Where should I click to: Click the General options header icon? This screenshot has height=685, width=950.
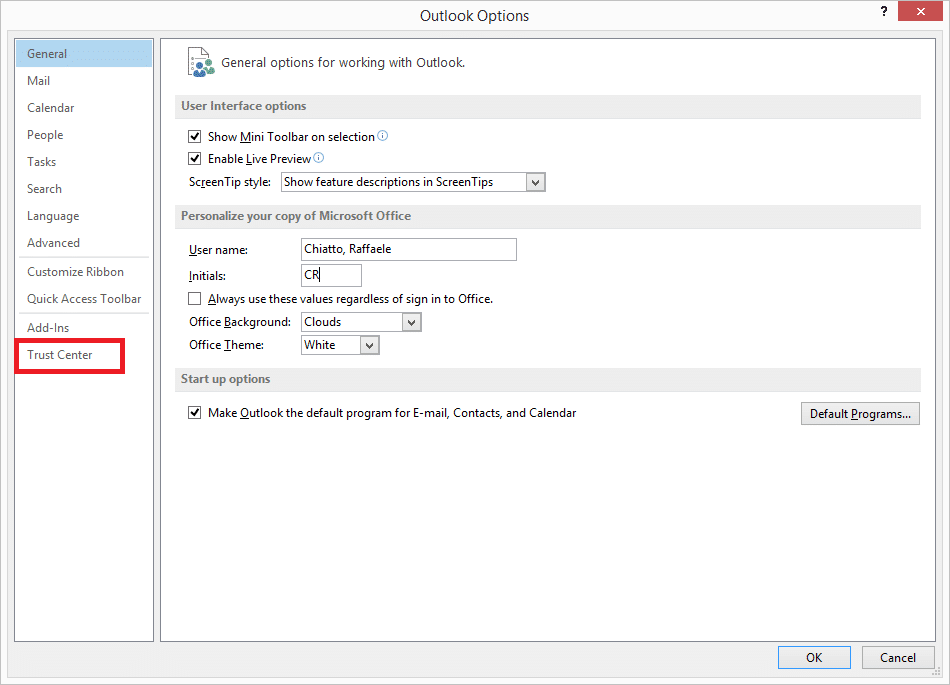[201, 62]
